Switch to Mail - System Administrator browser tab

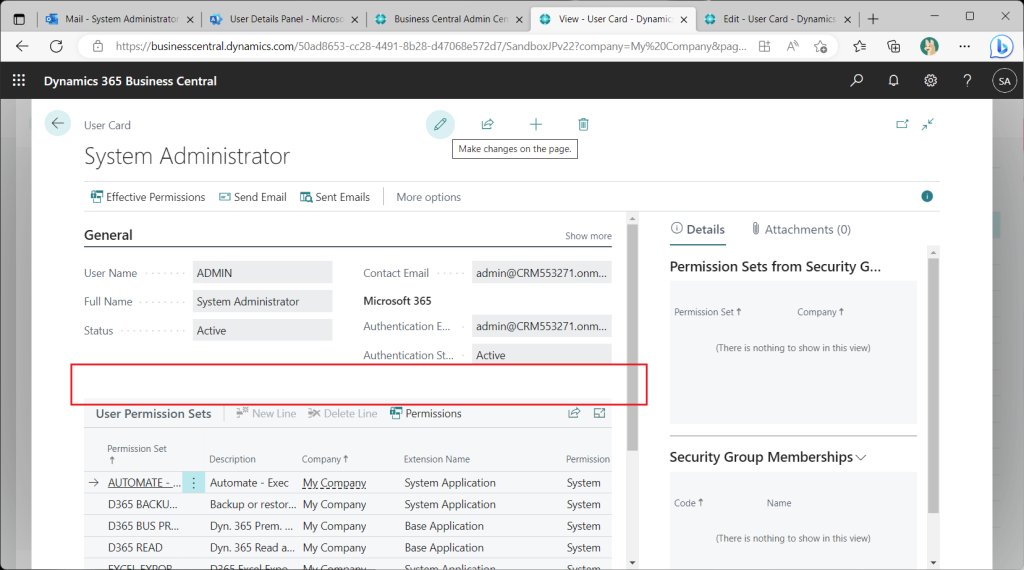coord(120,19)
